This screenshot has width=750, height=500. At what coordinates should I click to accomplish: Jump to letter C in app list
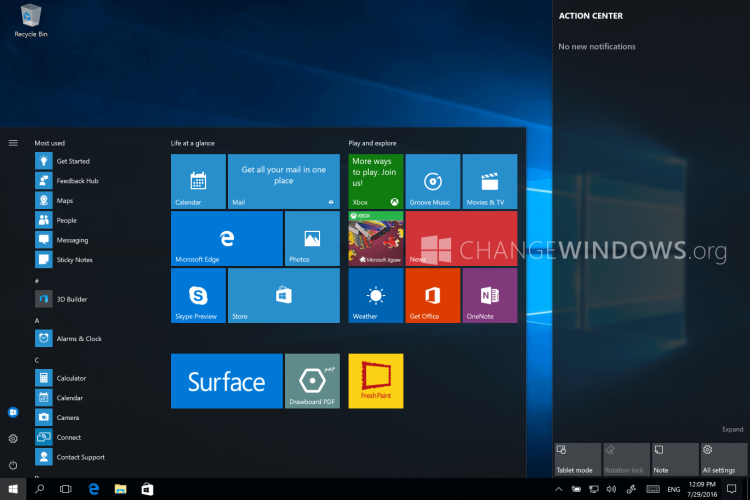coord(37,360)
